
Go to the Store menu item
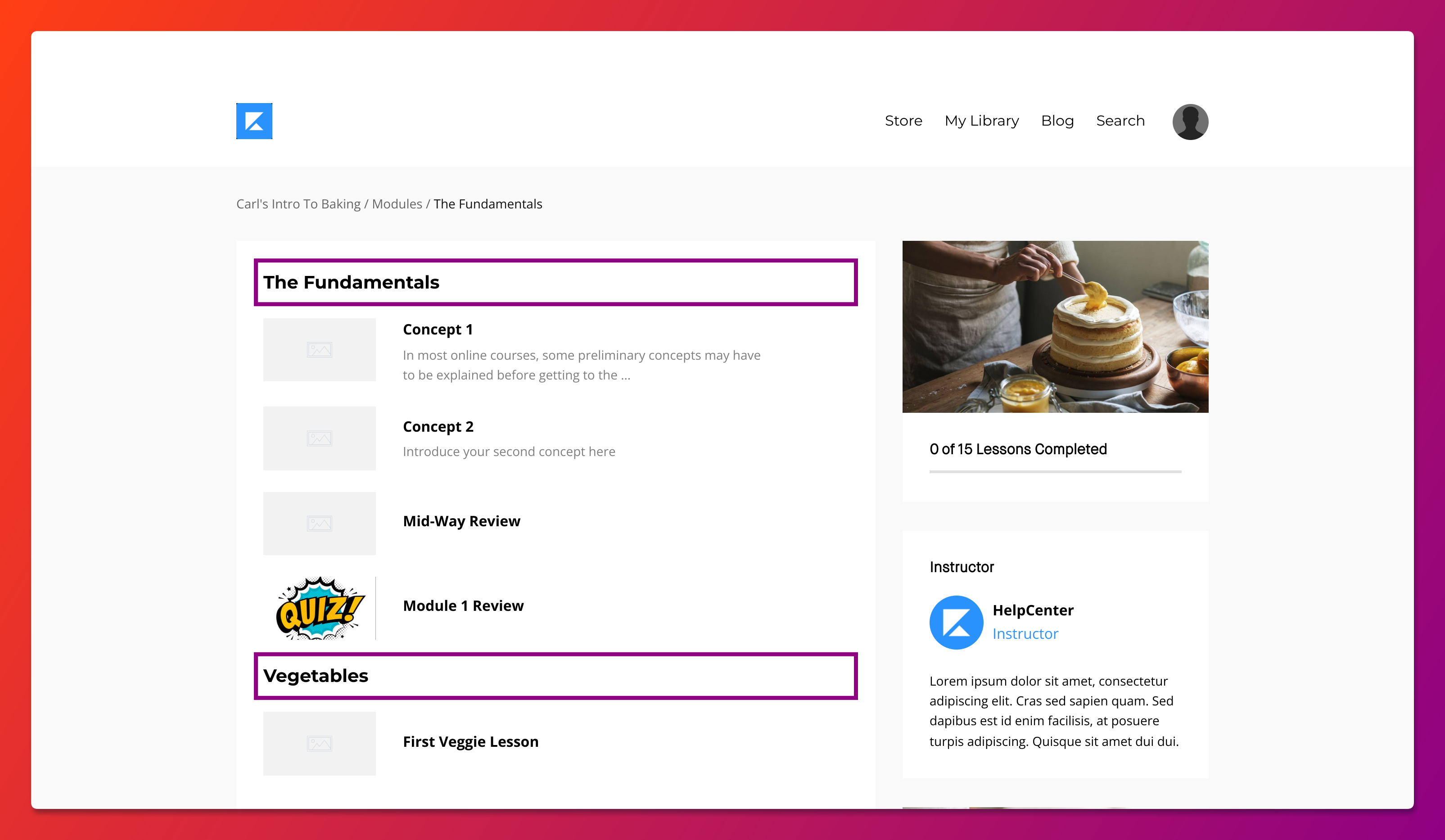tap(903, 121)
